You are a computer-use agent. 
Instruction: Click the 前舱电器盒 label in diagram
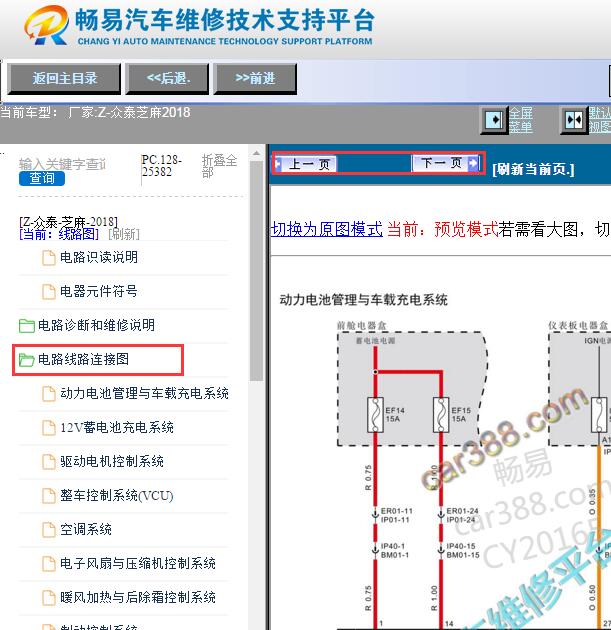[x=362, y=325]
